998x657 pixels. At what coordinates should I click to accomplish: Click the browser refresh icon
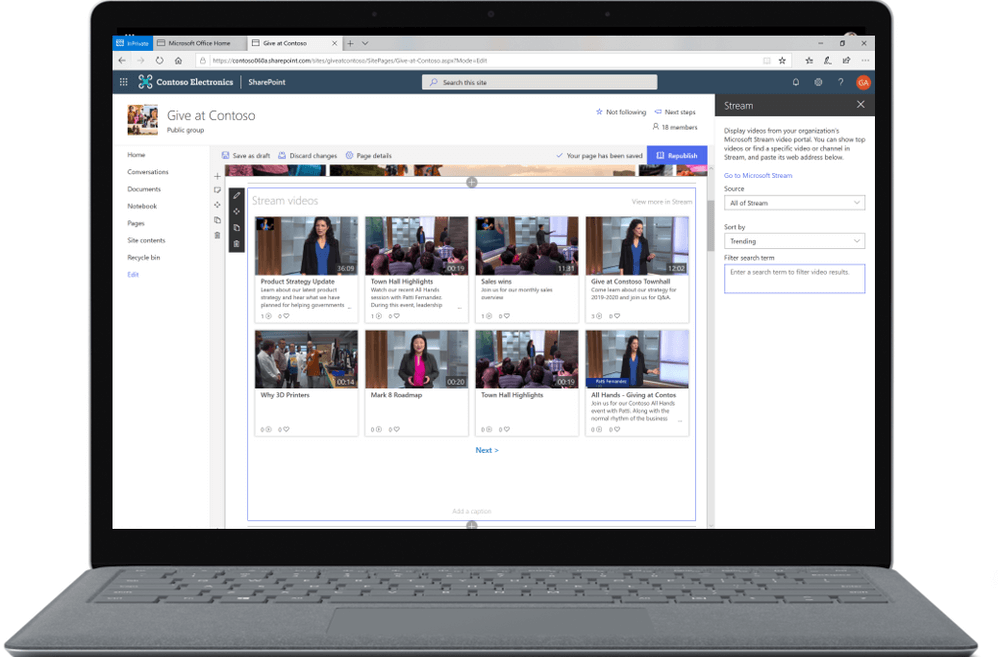click(159, 60)
